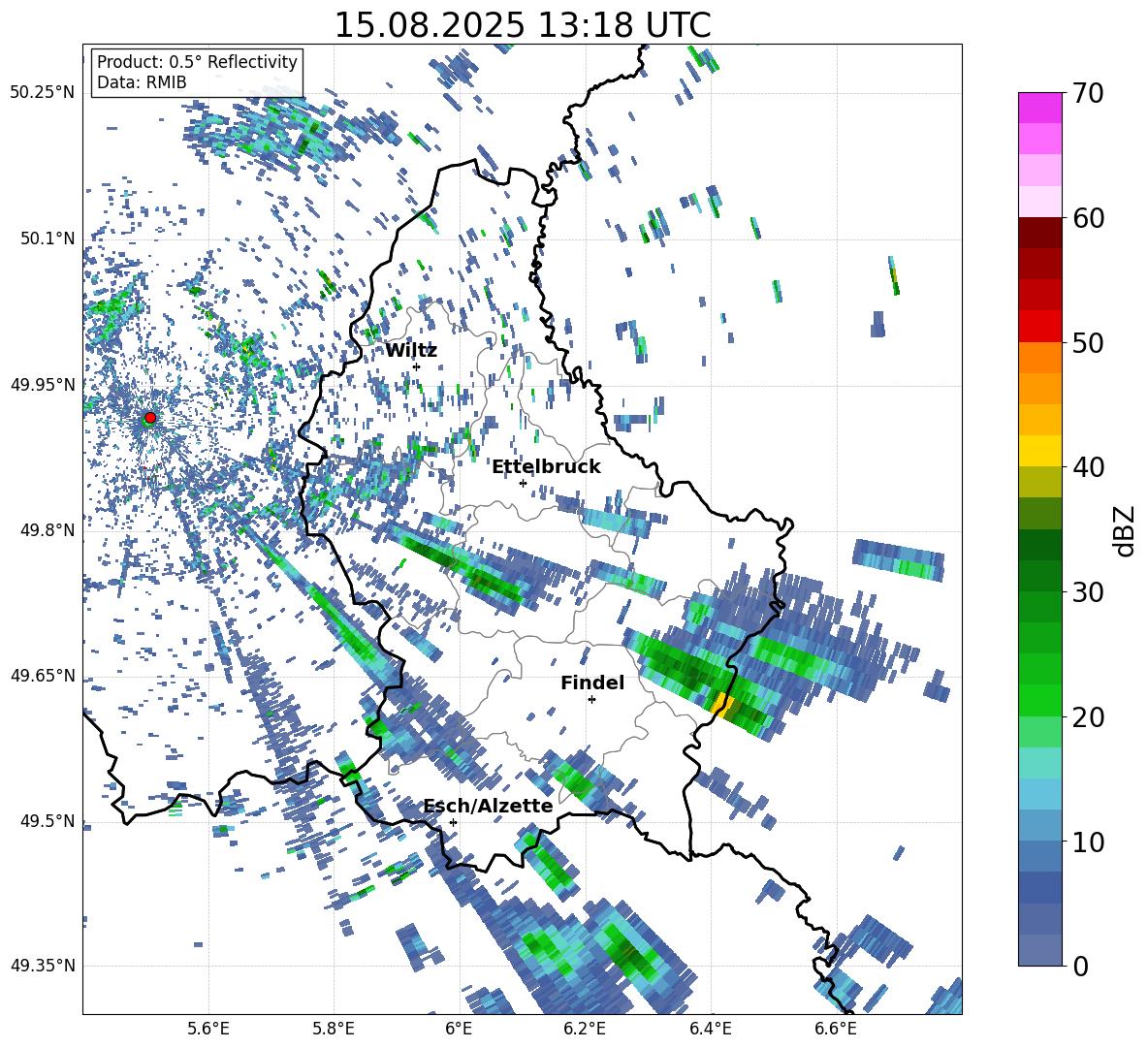The width and height of the screenshot is (1148, 1048).
Task: Click the 0 tick on colorbar
Action: pos(1080,966)
